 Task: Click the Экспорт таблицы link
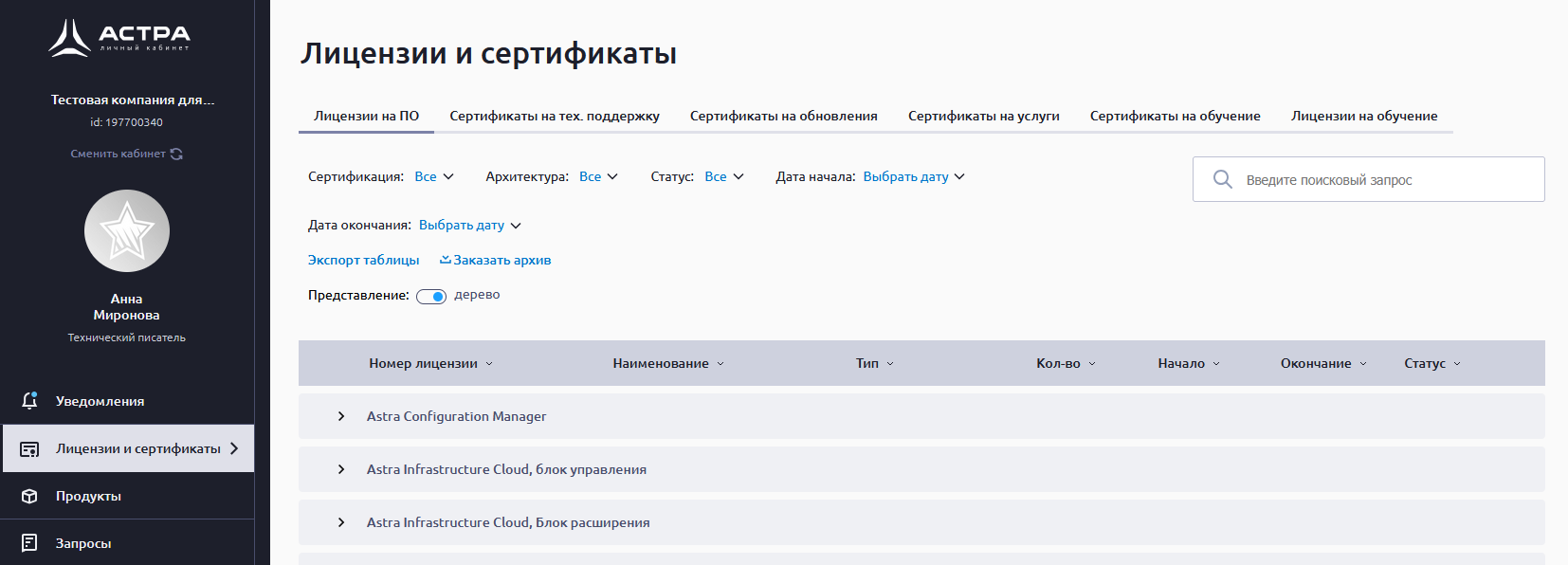pos(363,260)
